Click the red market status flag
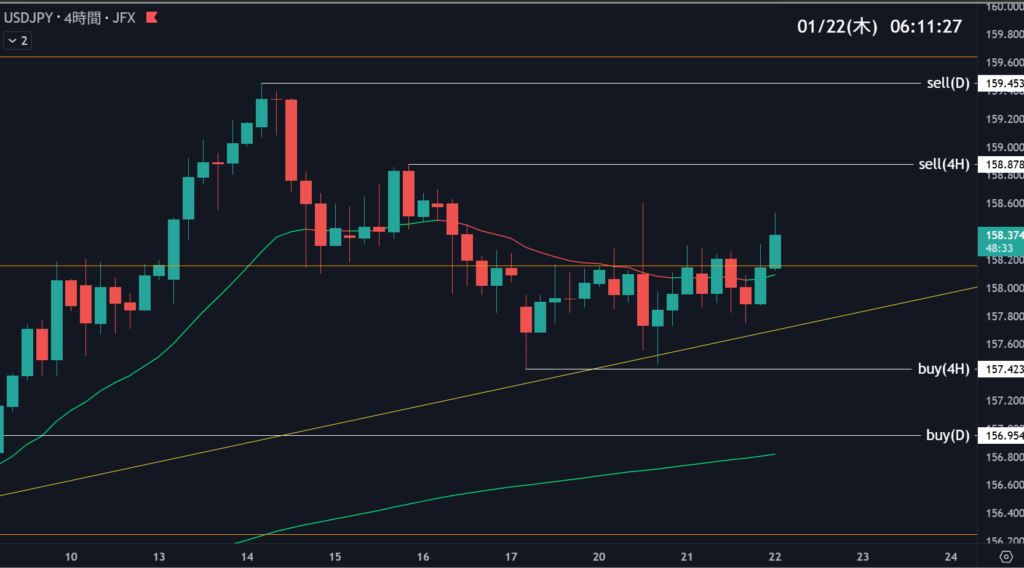Viewport: 1024px width, 568px height. 152,18
